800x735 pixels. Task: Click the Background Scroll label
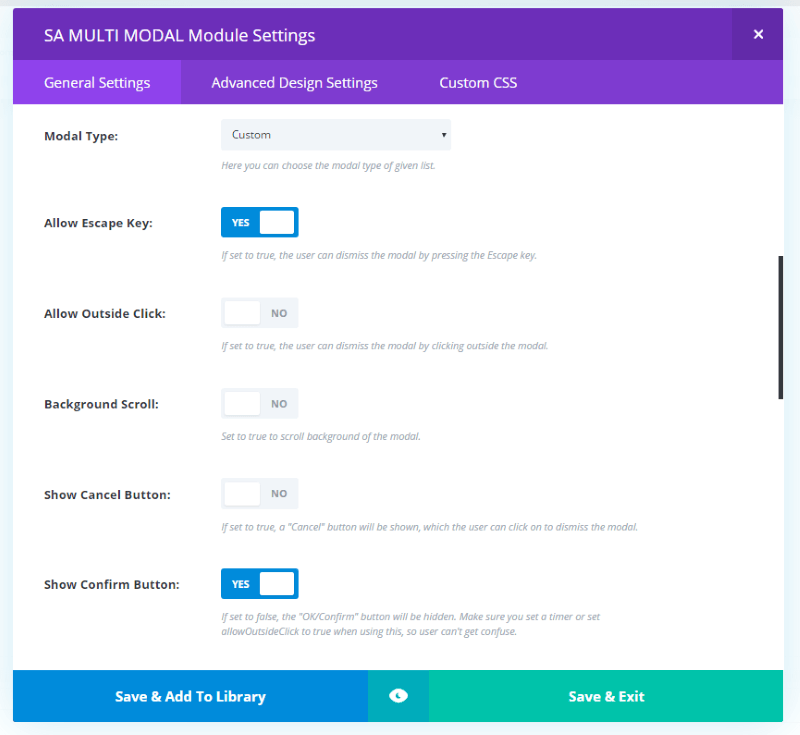pos(102,404)
